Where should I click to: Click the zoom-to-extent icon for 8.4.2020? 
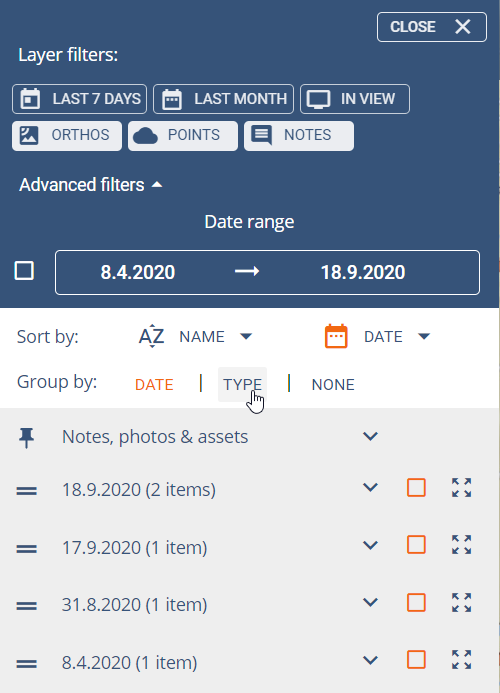coord(462,660)
